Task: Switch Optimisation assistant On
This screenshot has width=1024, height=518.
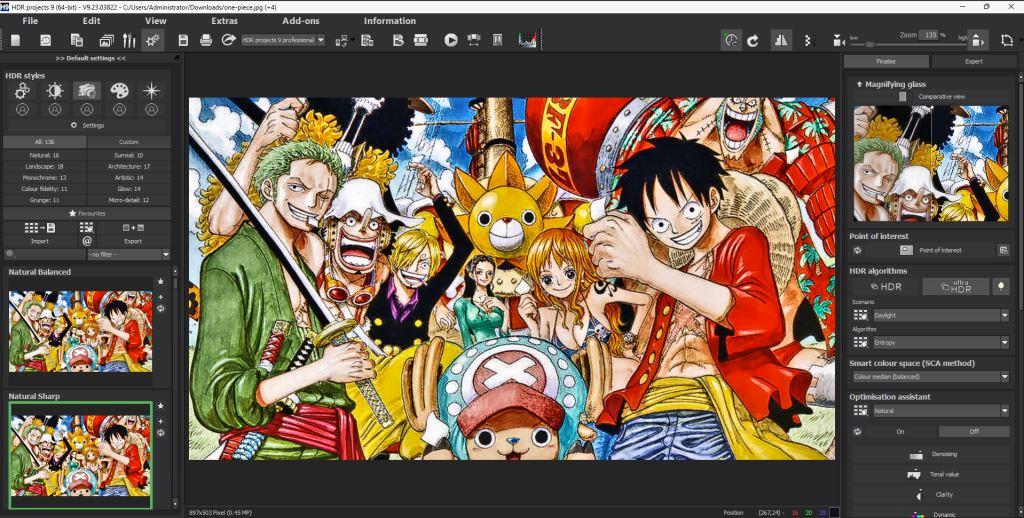Action: (x=899, y=431)
